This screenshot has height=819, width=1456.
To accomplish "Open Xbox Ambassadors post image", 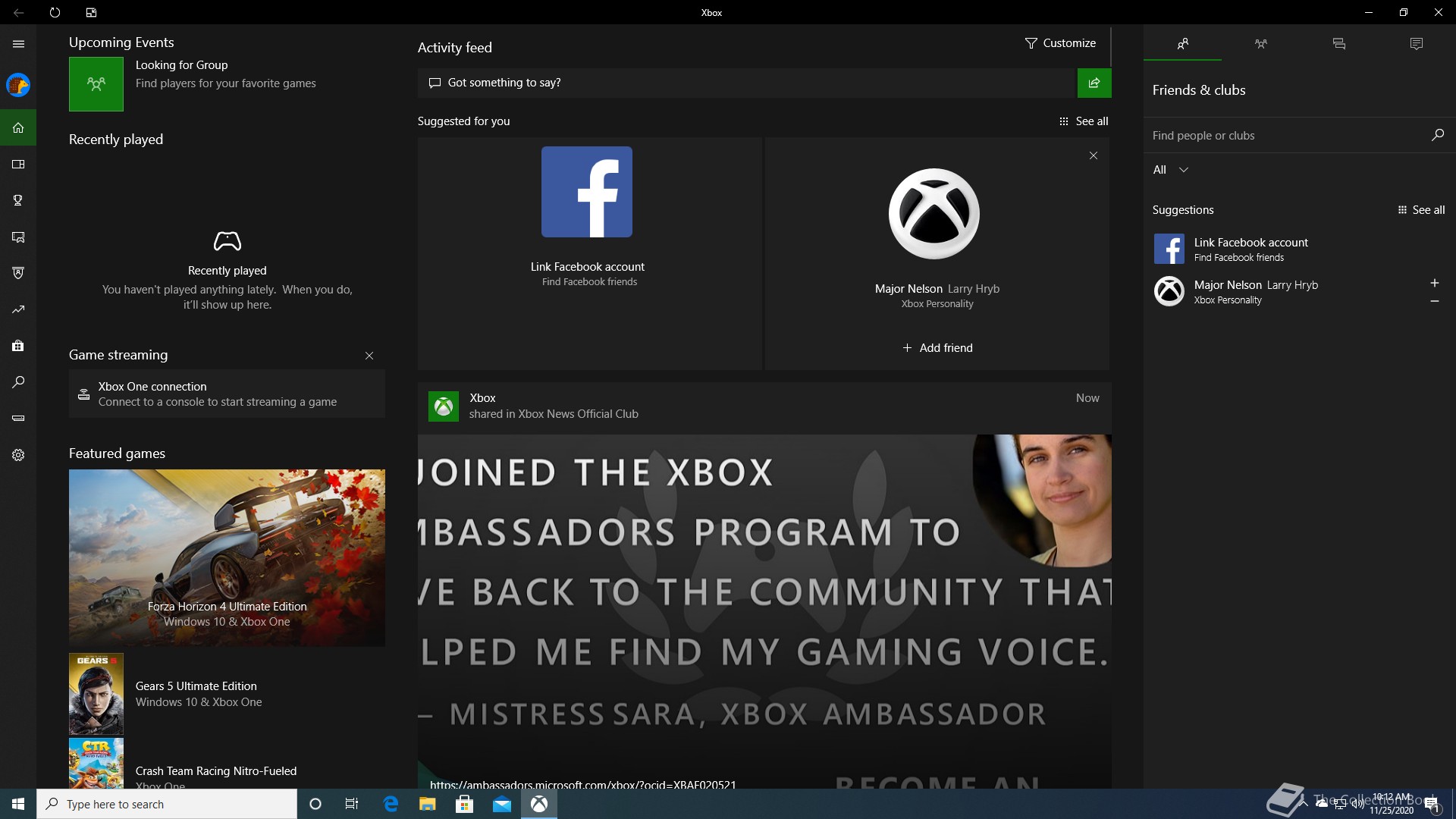I will coord(764,611).
